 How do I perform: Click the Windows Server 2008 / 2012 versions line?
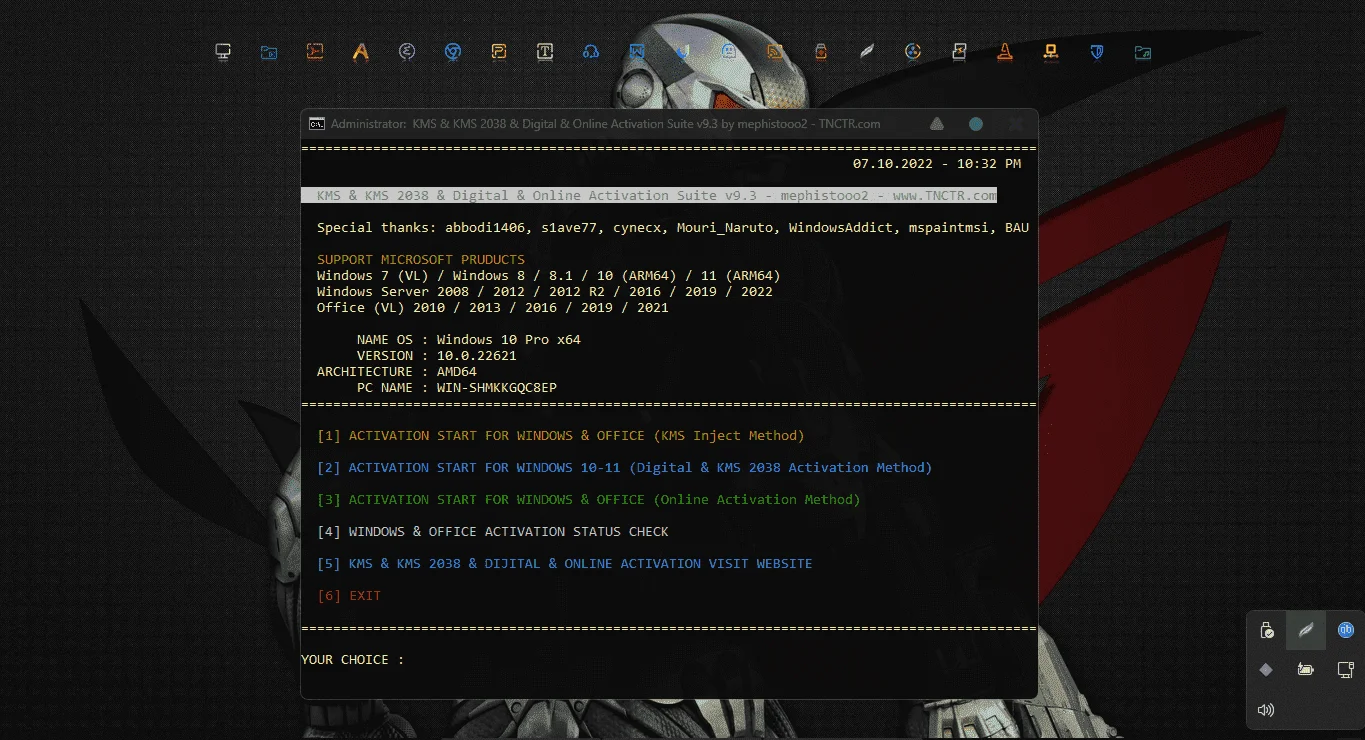tap(545, 292)
